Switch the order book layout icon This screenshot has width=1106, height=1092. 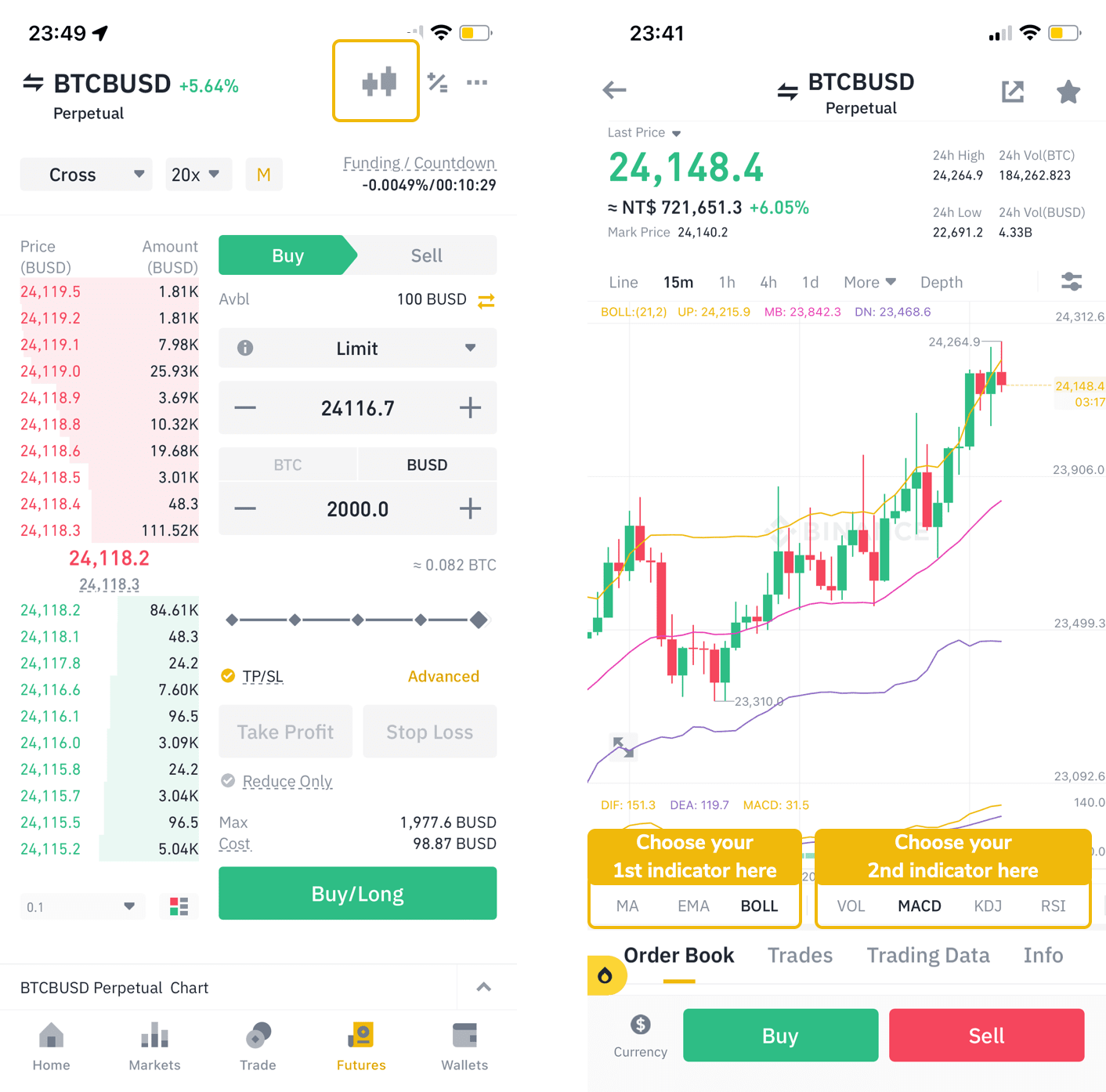click(x=179, y=907)
